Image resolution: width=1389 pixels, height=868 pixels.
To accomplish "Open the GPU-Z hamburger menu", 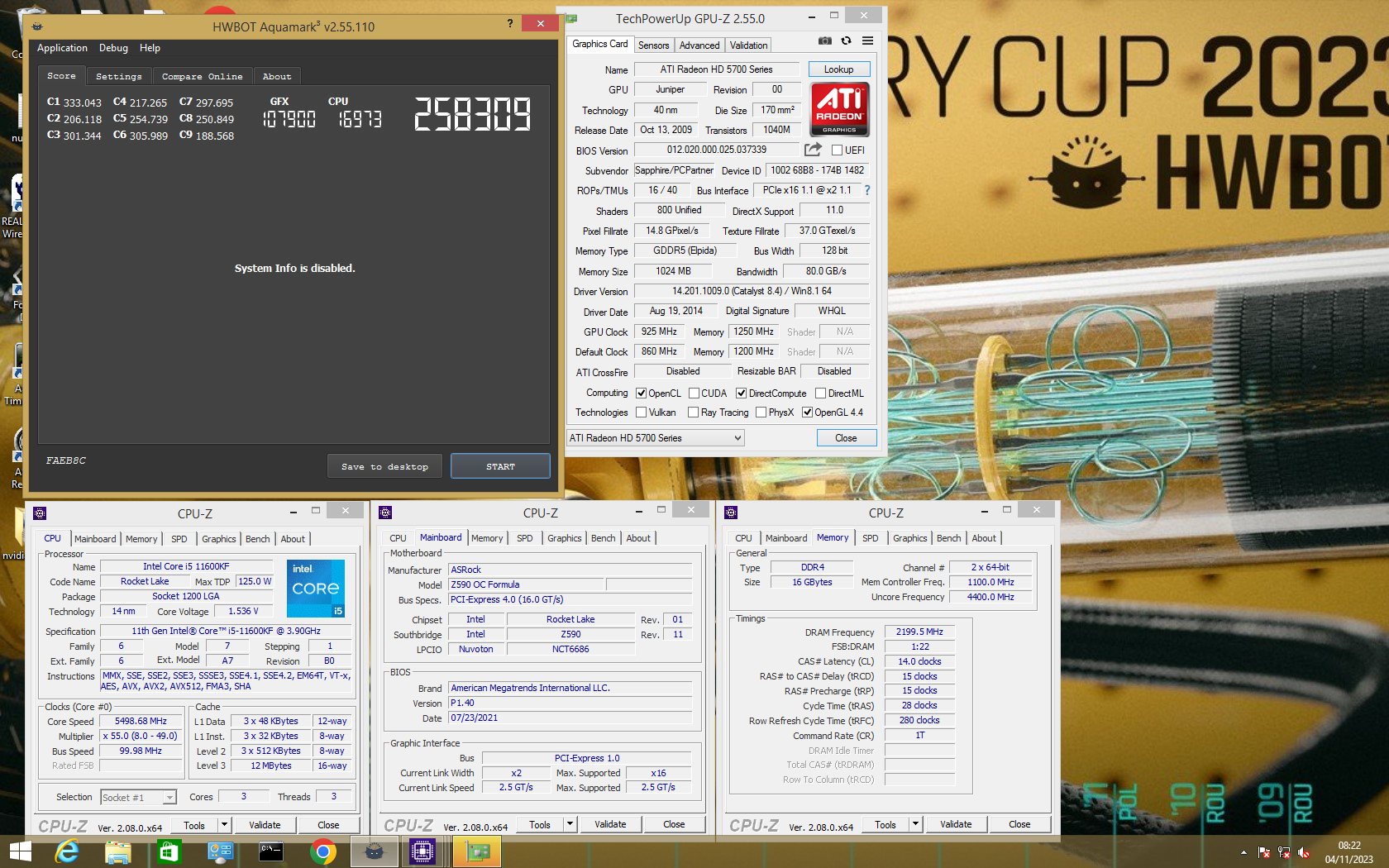I will [867, 41].
